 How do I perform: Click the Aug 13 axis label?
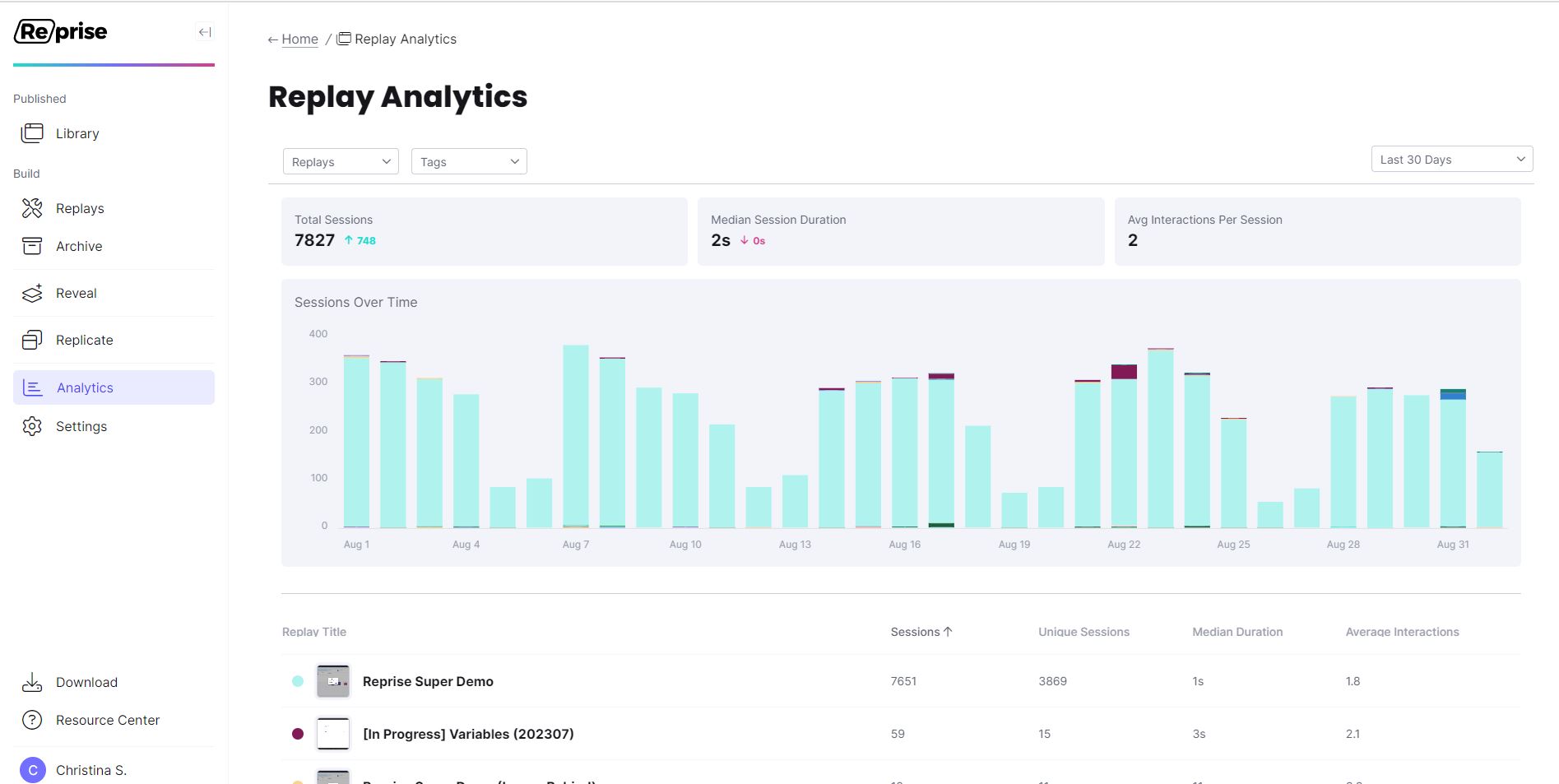(x=795, y=545)
